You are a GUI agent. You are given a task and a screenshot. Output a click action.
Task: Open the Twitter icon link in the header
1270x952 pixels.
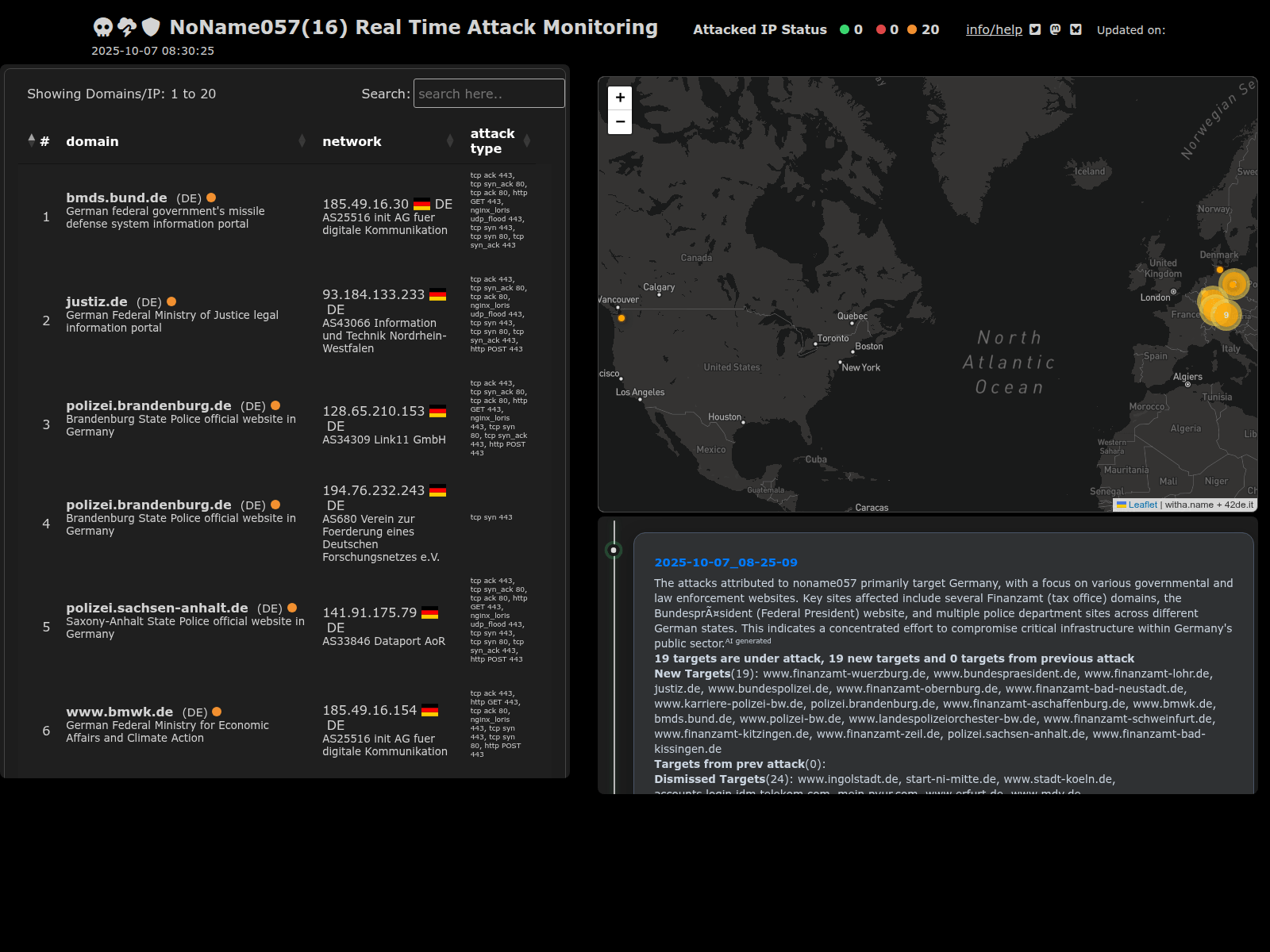[1035, 29]
